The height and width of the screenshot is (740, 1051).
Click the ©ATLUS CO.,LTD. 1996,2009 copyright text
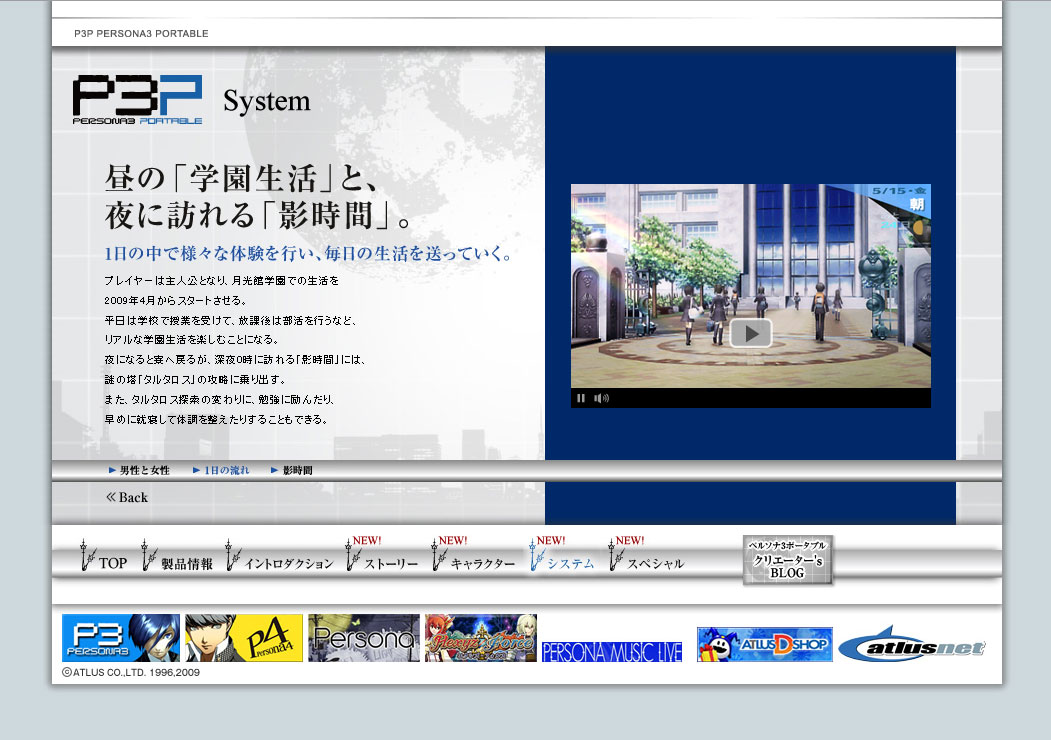(131, 672)
